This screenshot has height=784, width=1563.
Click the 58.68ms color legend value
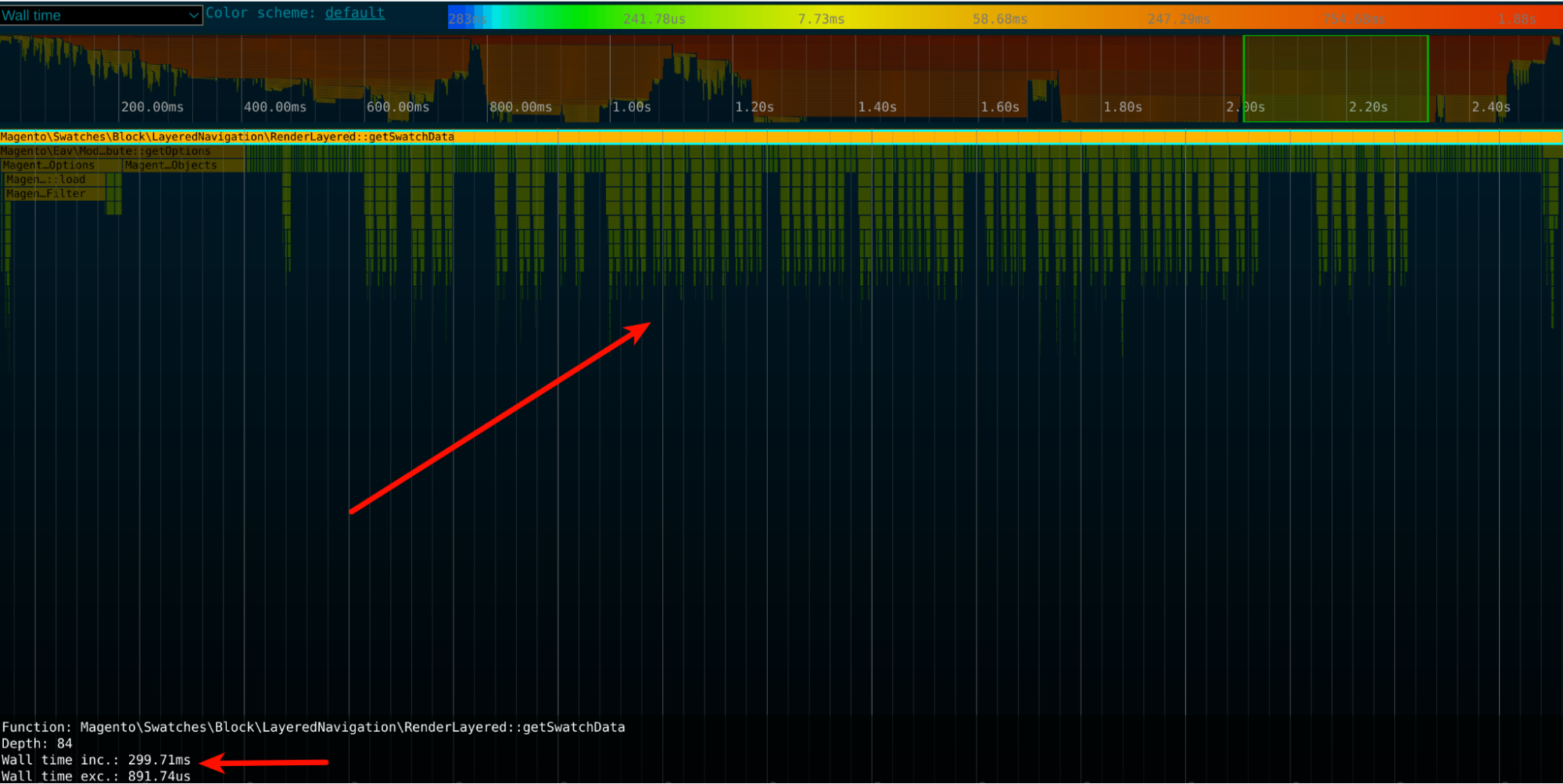(x=1000, y=19)
